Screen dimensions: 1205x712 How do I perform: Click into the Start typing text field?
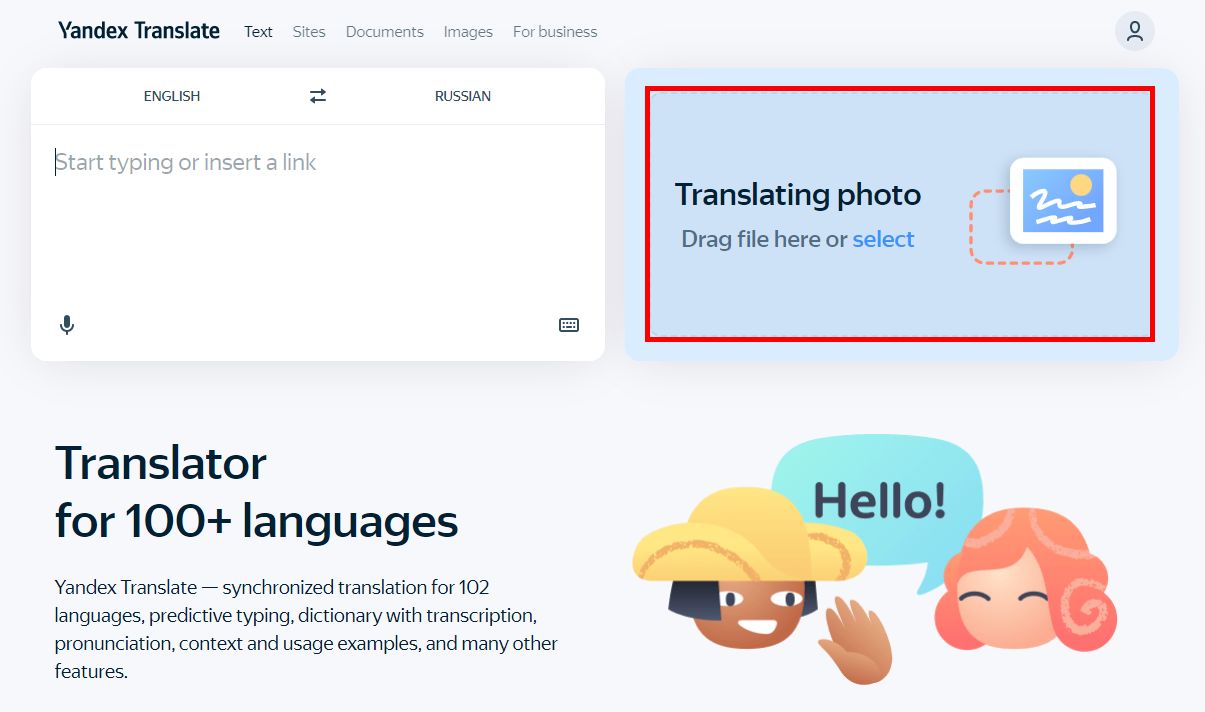[x=318, y=212]
